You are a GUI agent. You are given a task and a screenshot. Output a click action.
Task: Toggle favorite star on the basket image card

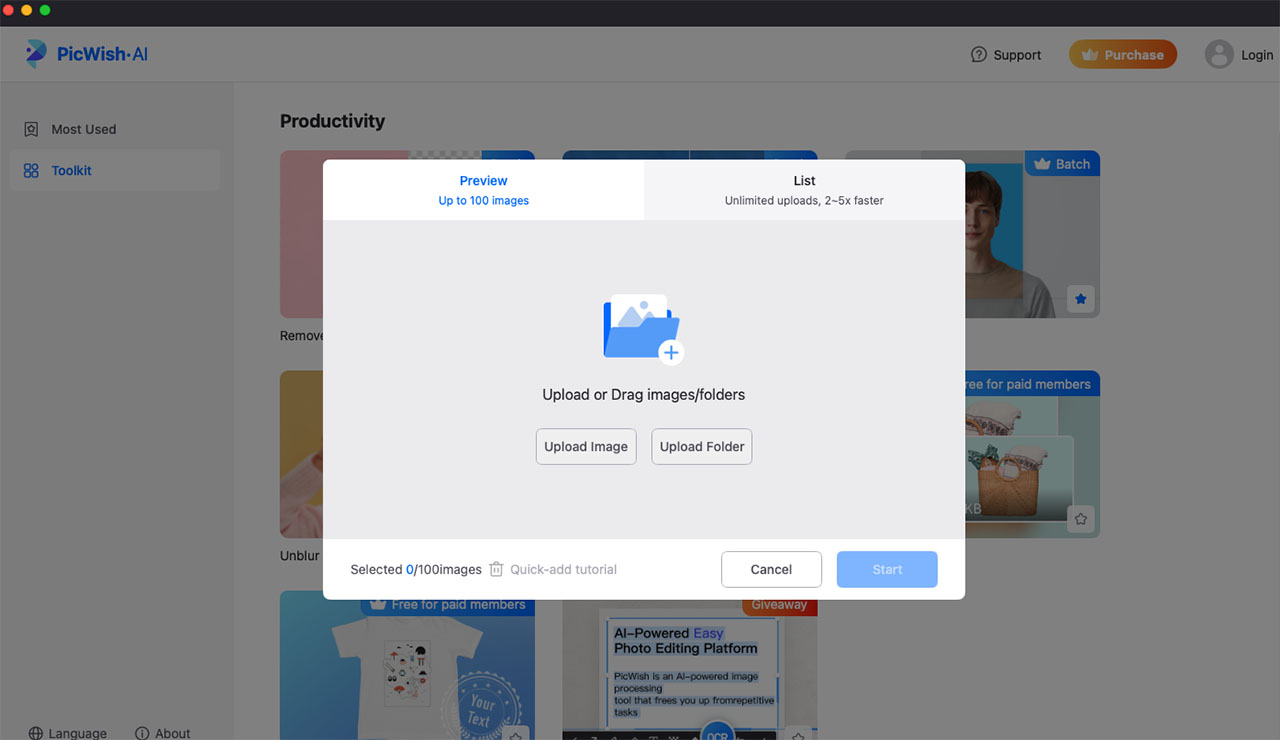1080,519
